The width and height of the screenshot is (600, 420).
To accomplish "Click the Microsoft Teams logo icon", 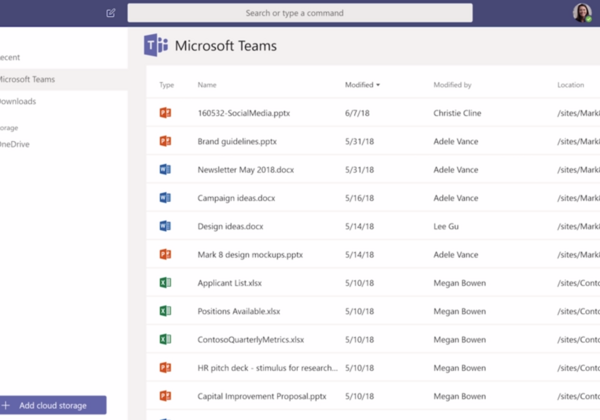I will 155,46.
